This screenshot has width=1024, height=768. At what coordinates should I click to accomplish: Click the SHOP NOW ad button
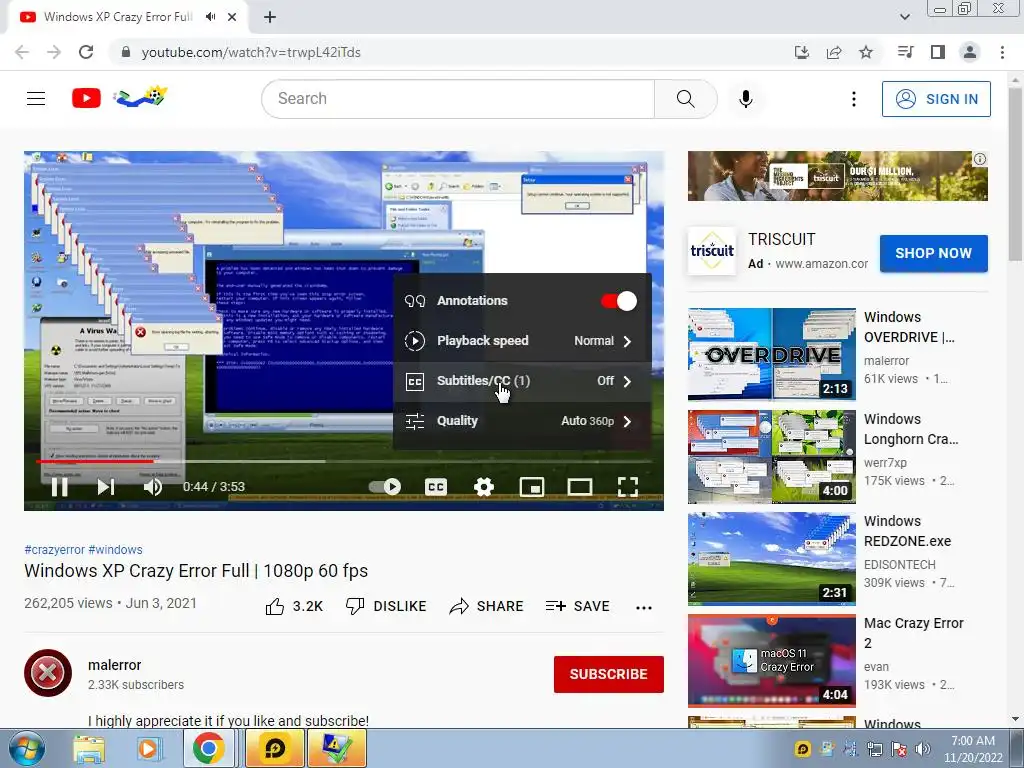[933, 253]
